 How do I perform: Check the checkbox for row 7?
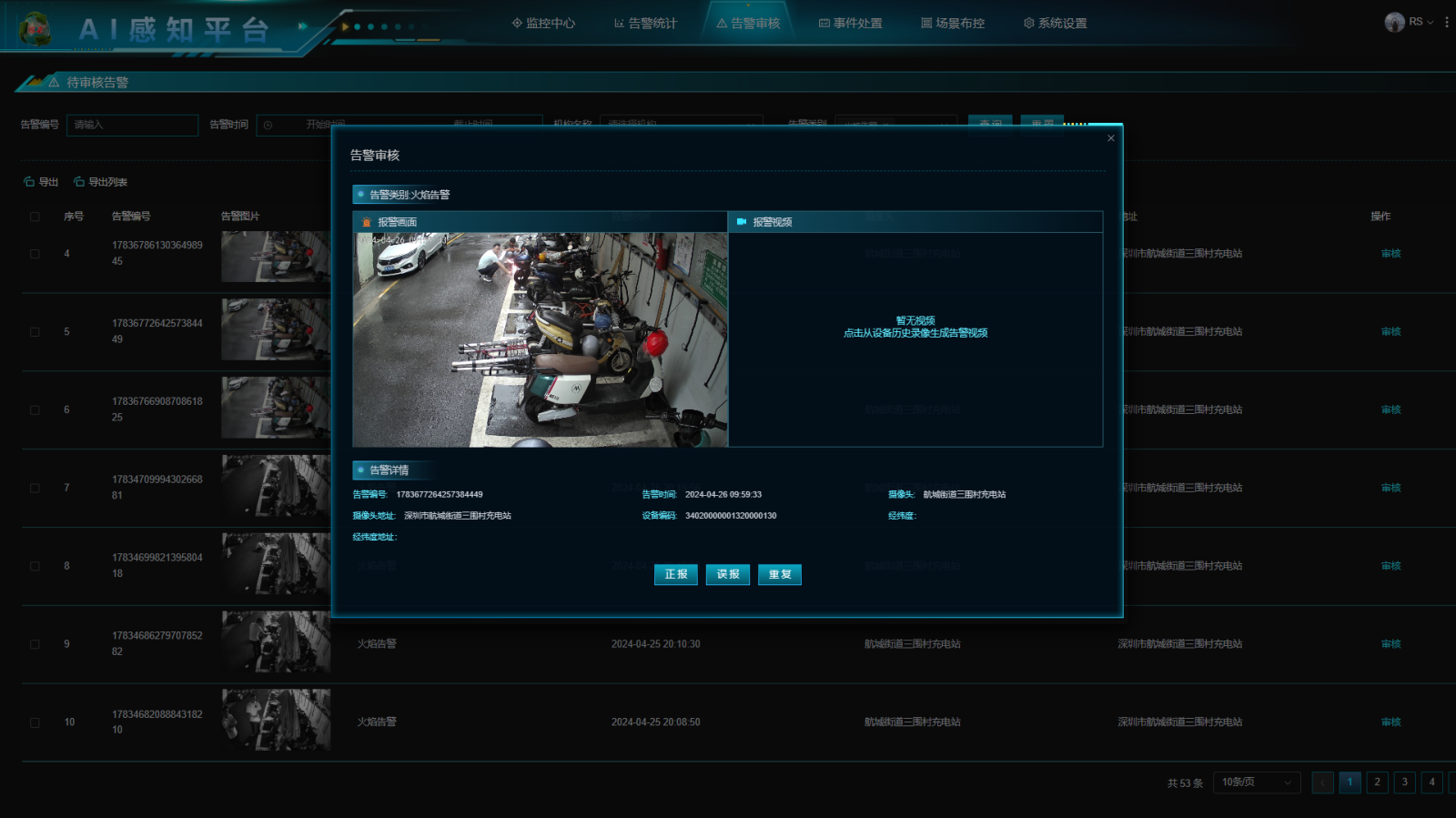pyautogui.click(x=35, y=489)
